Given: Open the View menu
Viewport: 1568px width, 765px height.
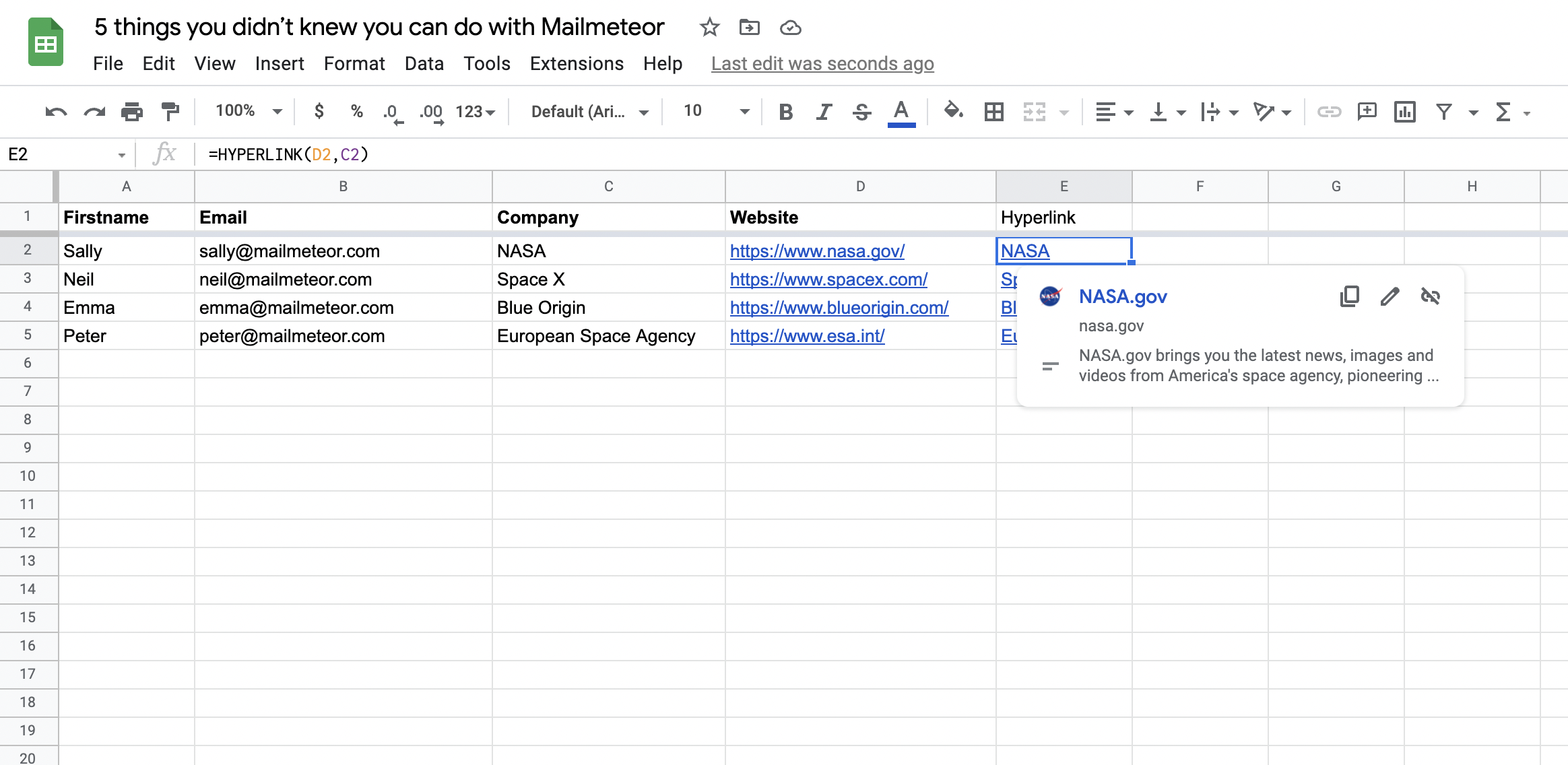Looking at the screenshot, I should pos(215,63).
